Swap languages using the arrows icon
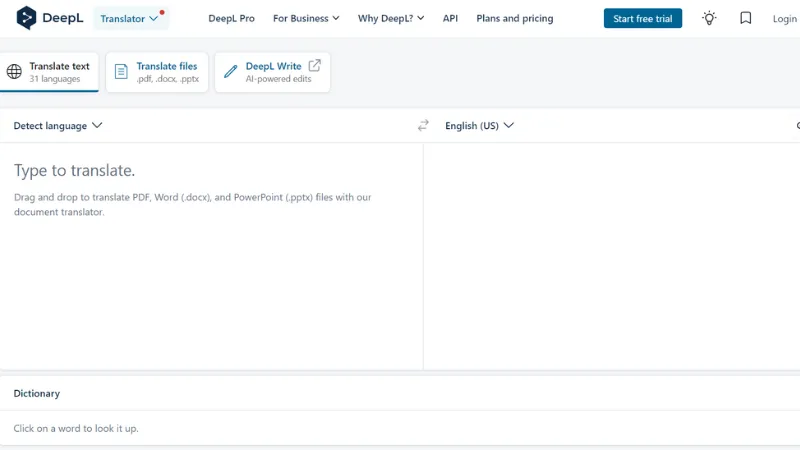 tap(423, 126)
